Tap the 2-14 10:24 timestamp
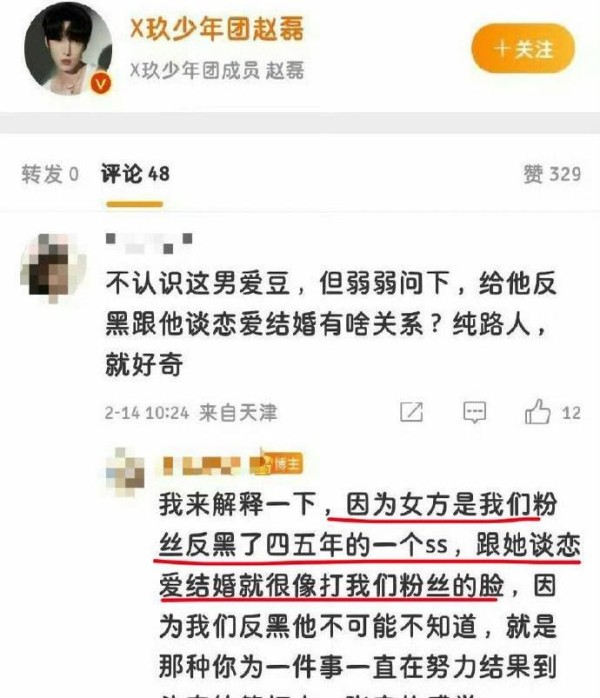Image resolution: width=600 pixels, height=698 pixels. point(147,413)
